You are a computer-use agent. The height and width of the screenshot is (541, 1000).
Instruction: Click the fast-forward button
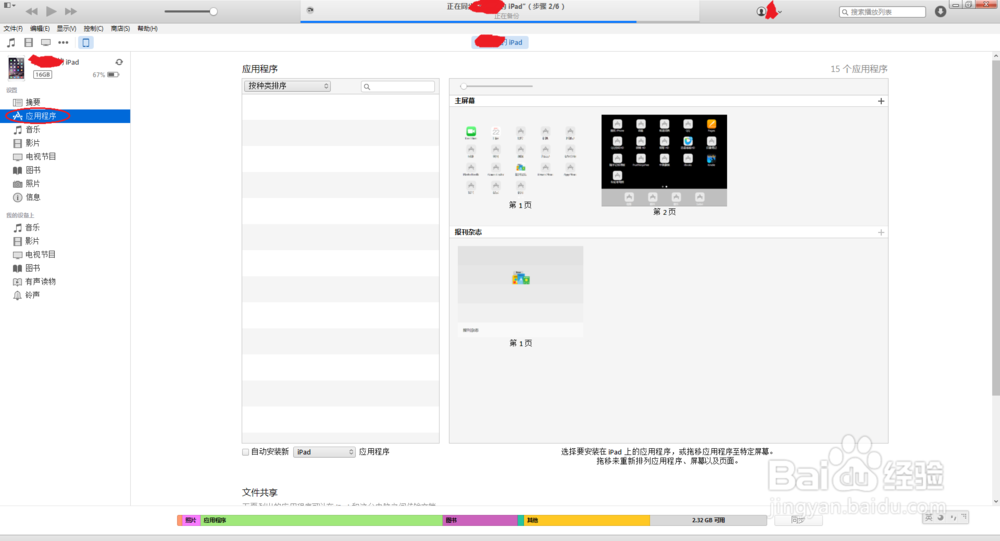(x=71, y=11)
